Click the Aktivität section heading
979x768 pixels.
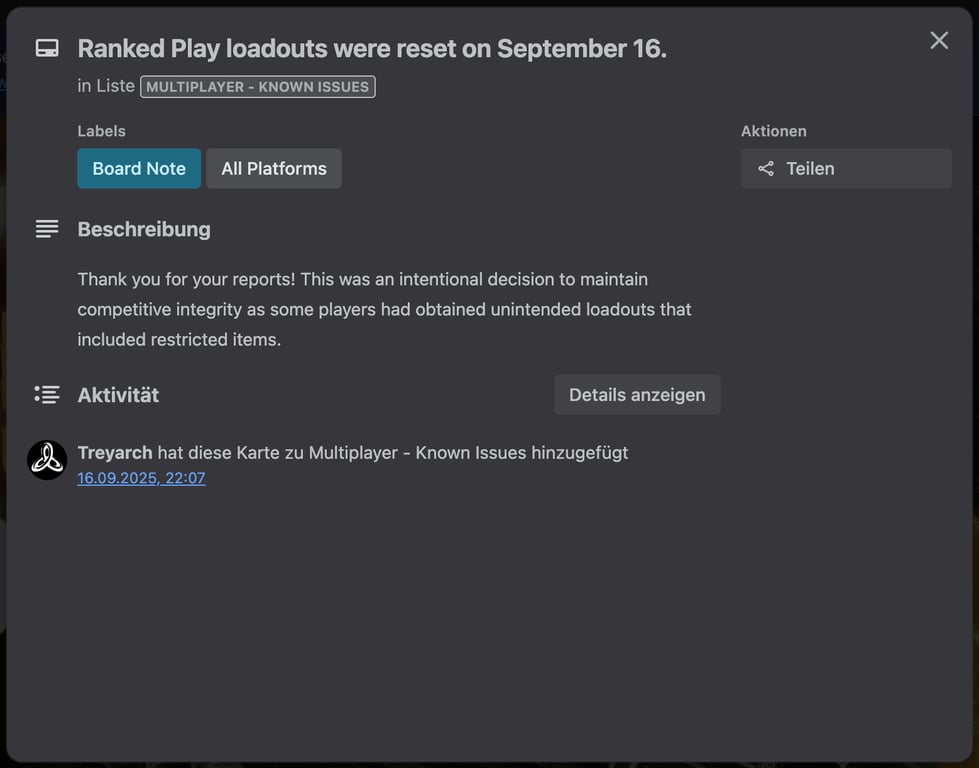click(x=118, y=395)
